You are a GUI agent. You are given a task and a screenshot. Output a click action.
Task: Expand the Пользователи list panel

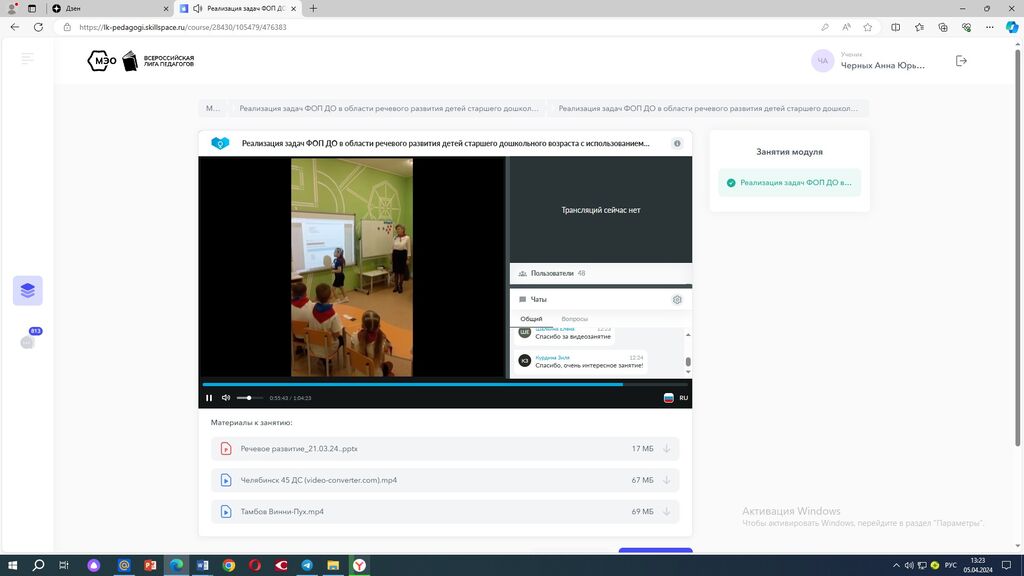552,273
